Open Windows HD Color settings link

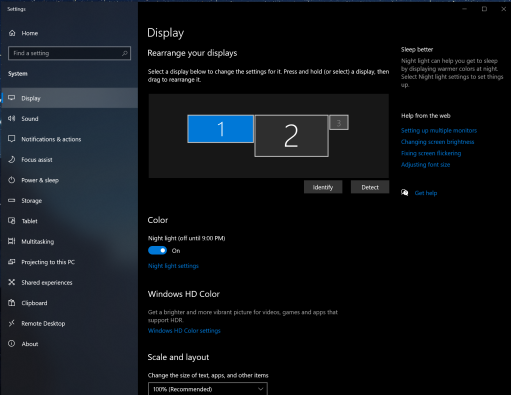click(x=184, y=331)
